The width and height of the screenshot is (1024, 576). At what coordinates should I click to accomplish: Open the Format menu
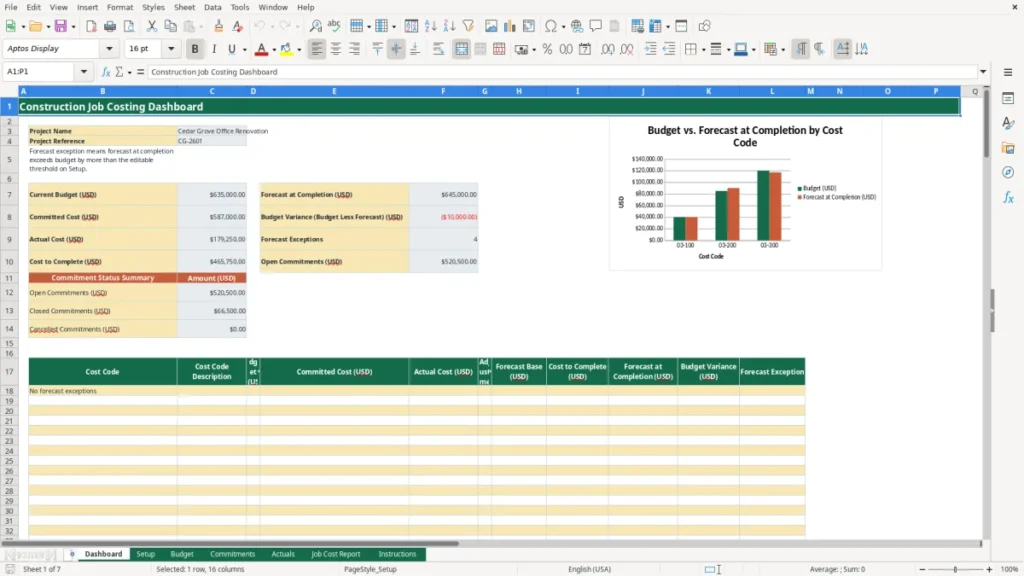[120, 7]
